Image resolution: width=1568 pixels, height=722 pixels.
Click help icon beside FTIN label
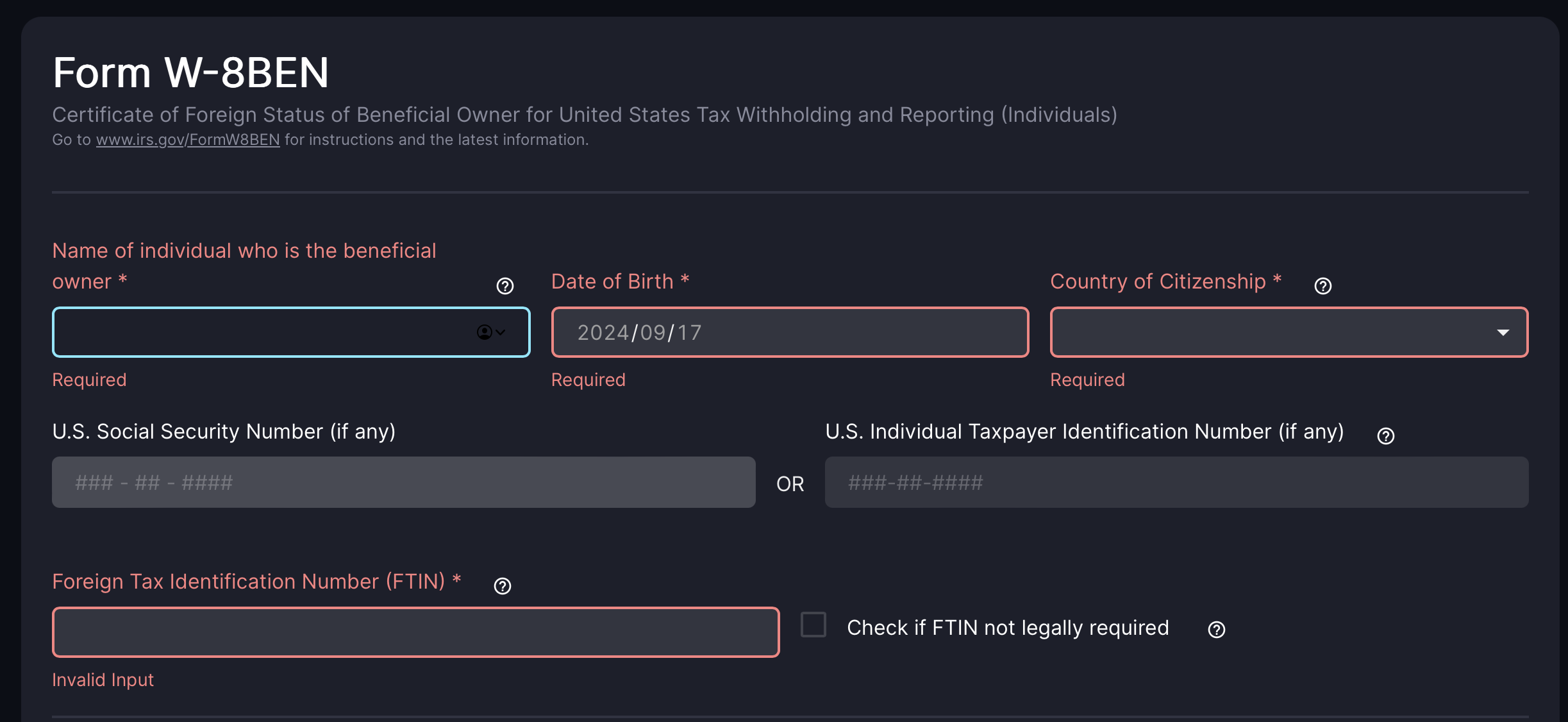pos(503,586)
